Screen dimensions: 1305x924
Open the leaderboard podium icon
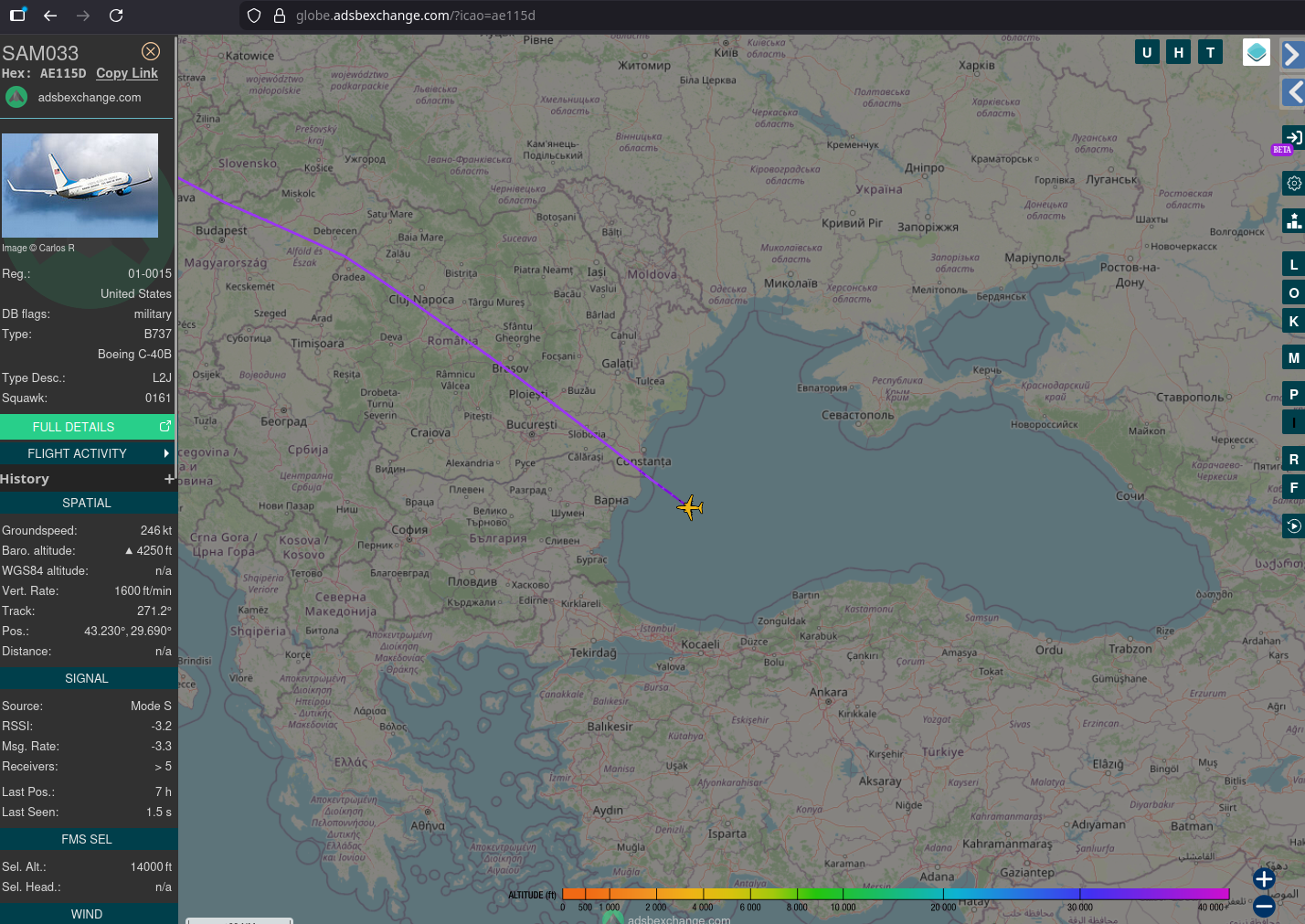click(1294, 220)
